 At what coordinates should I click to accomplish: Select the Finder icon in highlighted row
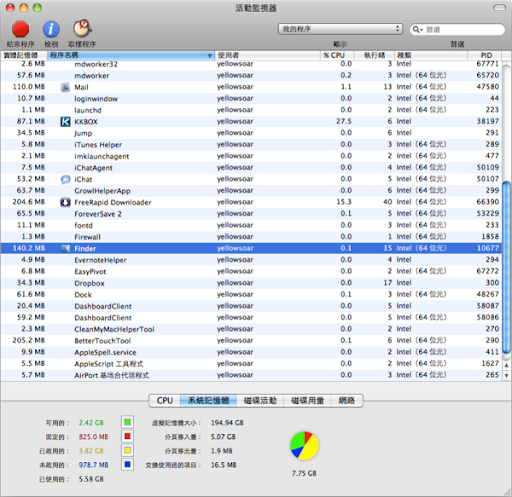[x=66, y=248]
